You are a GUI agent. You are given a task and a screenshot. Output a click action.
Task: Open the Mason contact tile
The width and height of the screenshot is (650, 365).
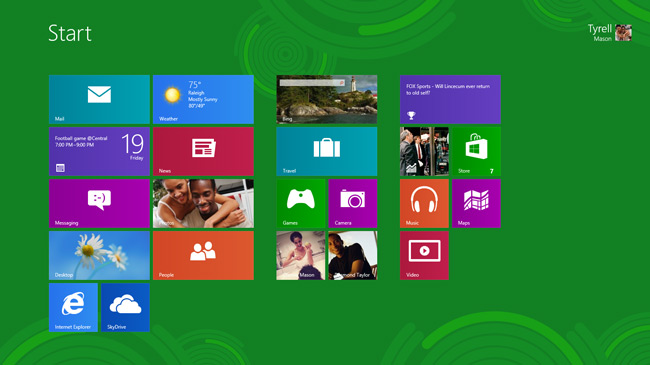pyautogui.click(x=301, y=256)
